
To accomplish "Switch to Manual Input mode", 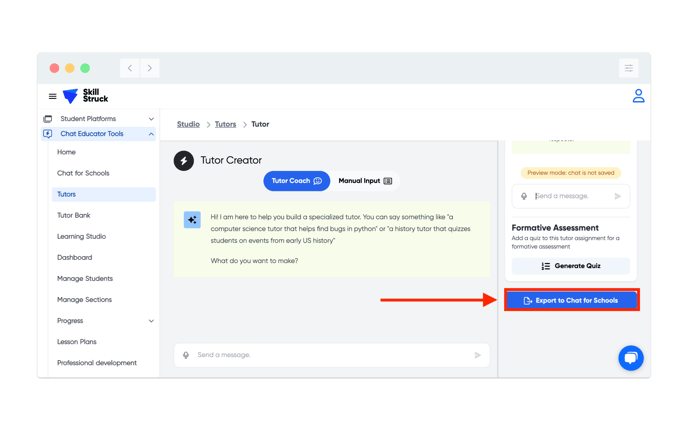I will point(365,181).
